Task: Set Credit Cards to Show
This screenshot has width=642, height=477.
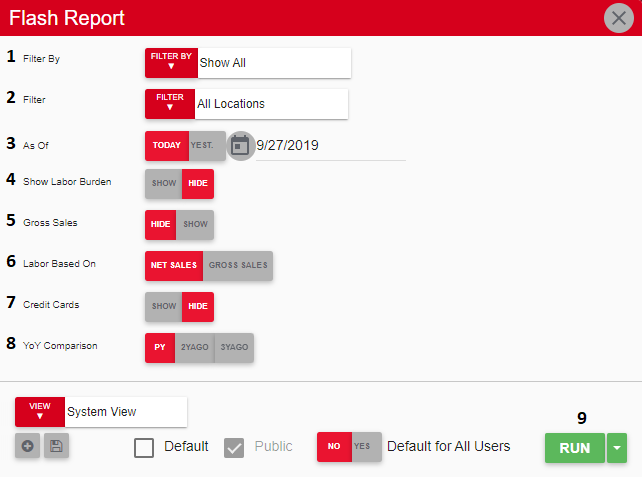Action: [163, 307]
